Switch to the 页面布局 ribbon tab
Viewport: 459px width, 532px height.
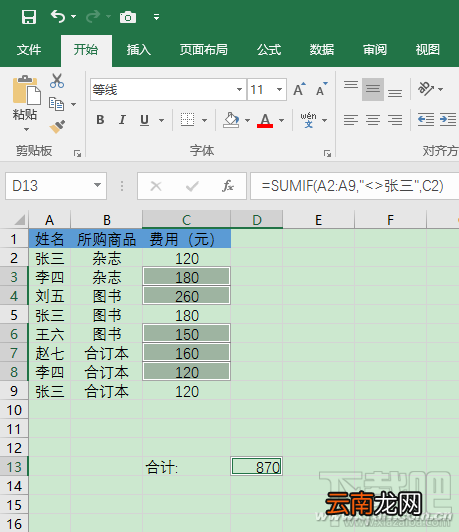pos(204,50)
